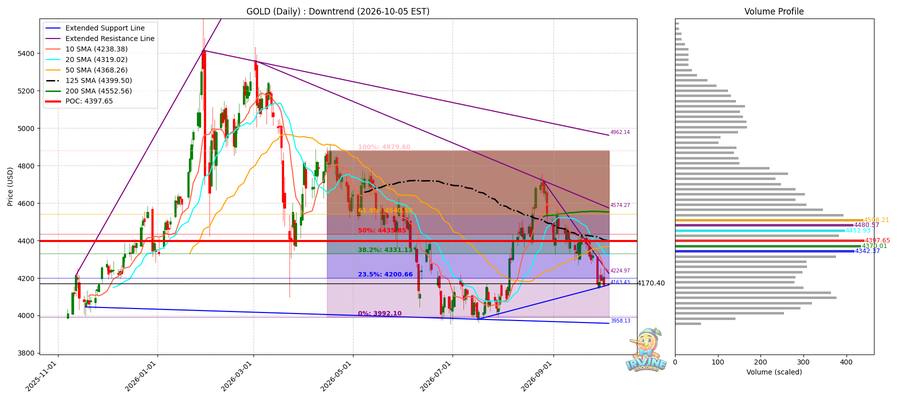Click the 0 tick on volume axis
The height and width of the screenshot is (400, 900).
click(x=675, y=362)
